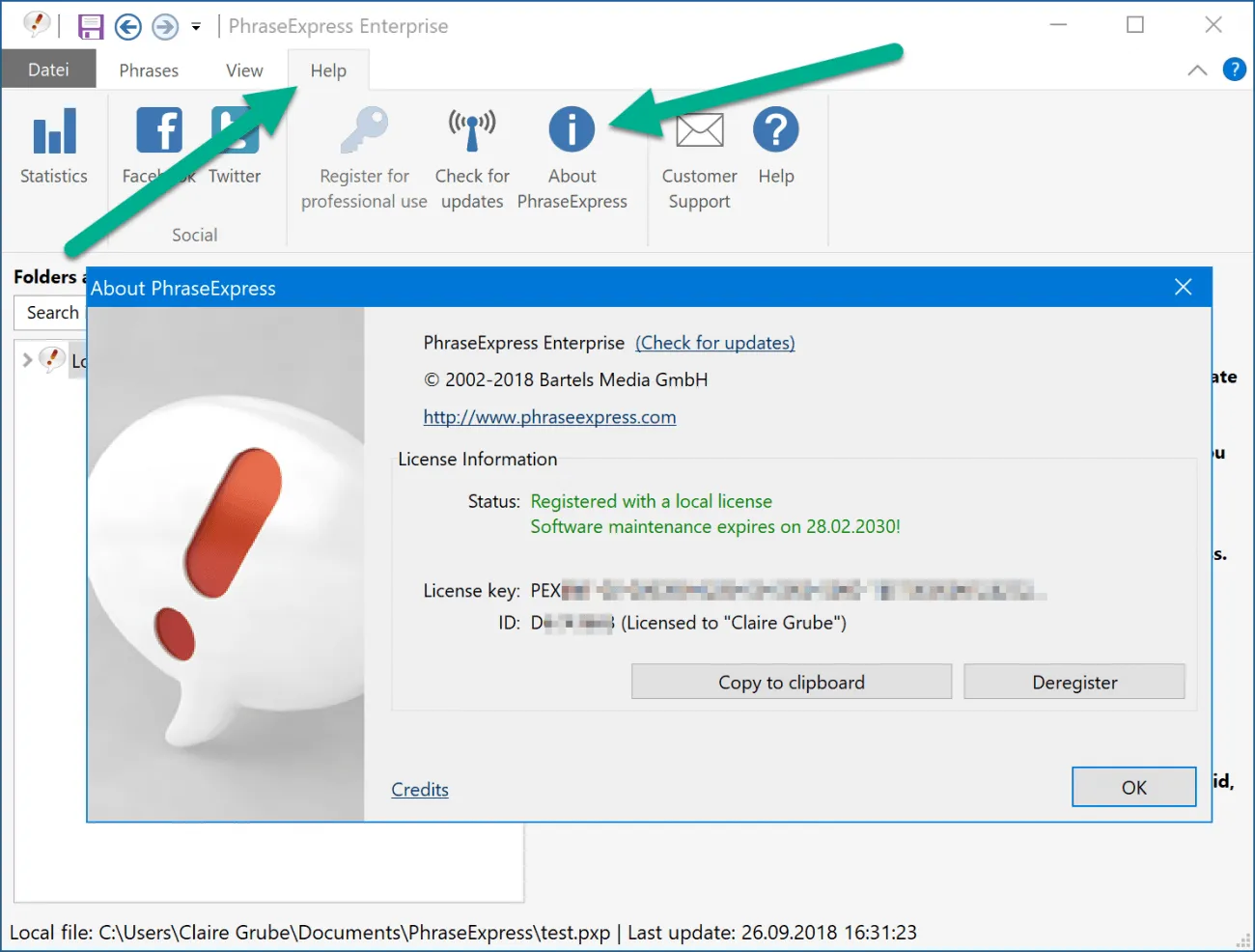Image resolution: width=1255 pixels, height=952 pixels.
Task: Switch to the Phrases tab
Action: pos(149,70)
